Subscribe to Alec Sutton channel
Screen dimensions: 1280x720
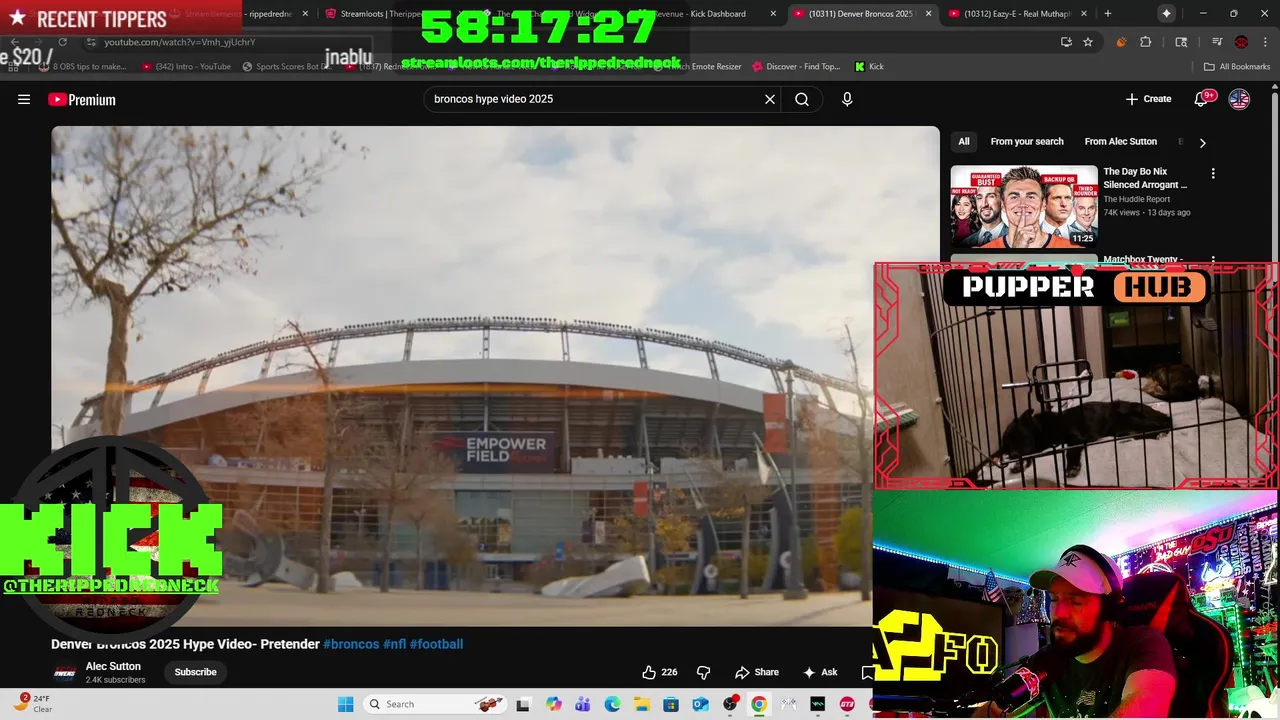click(x=195, y=672)
